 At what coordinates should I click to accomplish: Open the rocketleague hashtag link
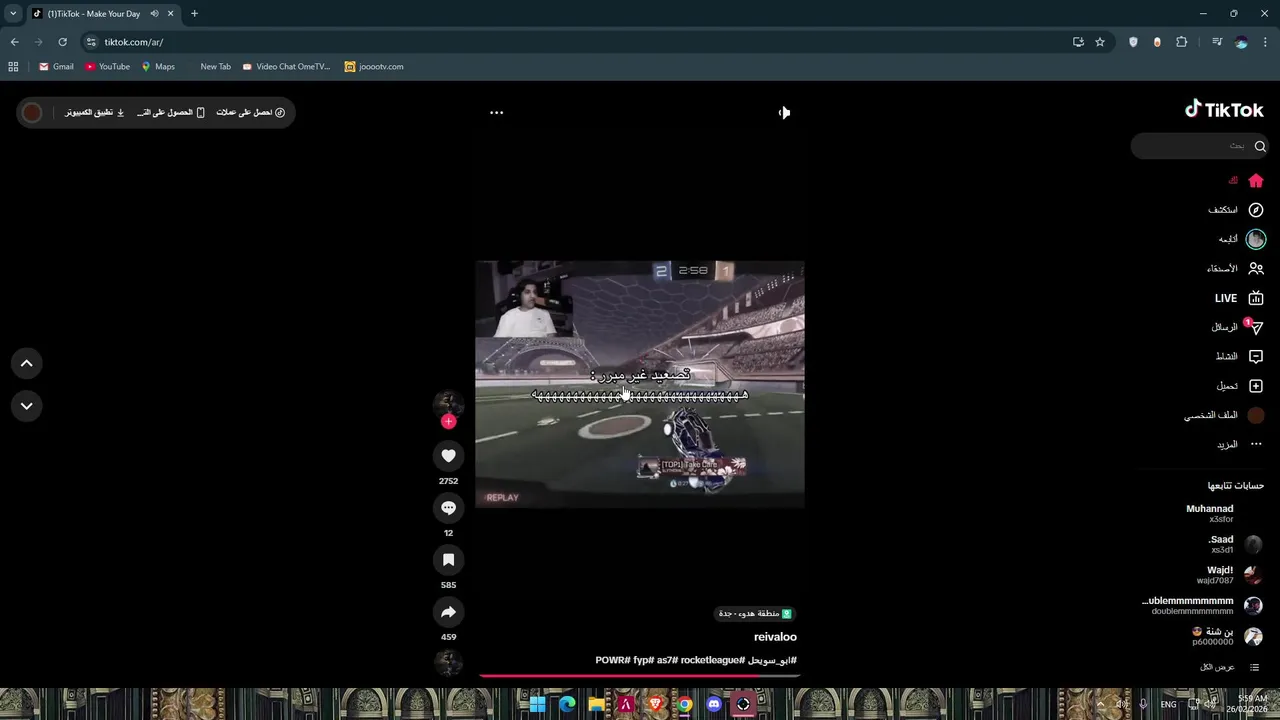click(x=712, y=660)
